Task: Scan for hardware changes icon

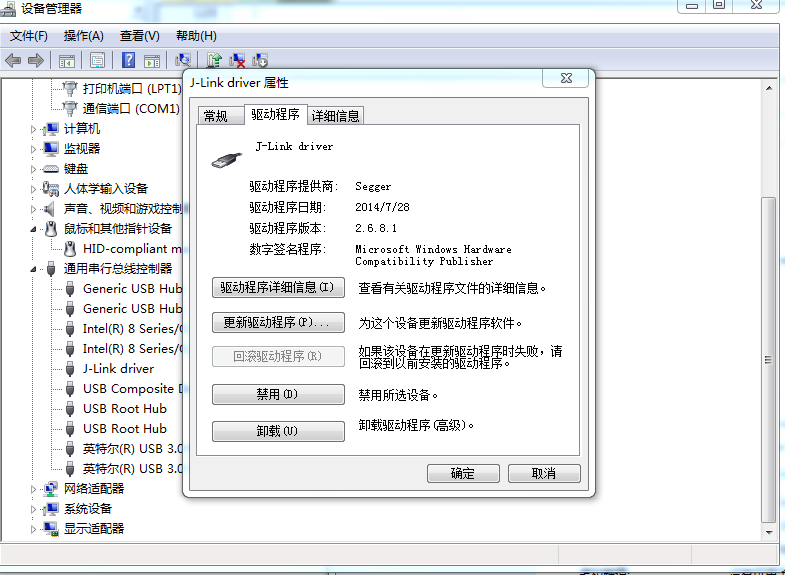Action: click(x=183, y=61)
